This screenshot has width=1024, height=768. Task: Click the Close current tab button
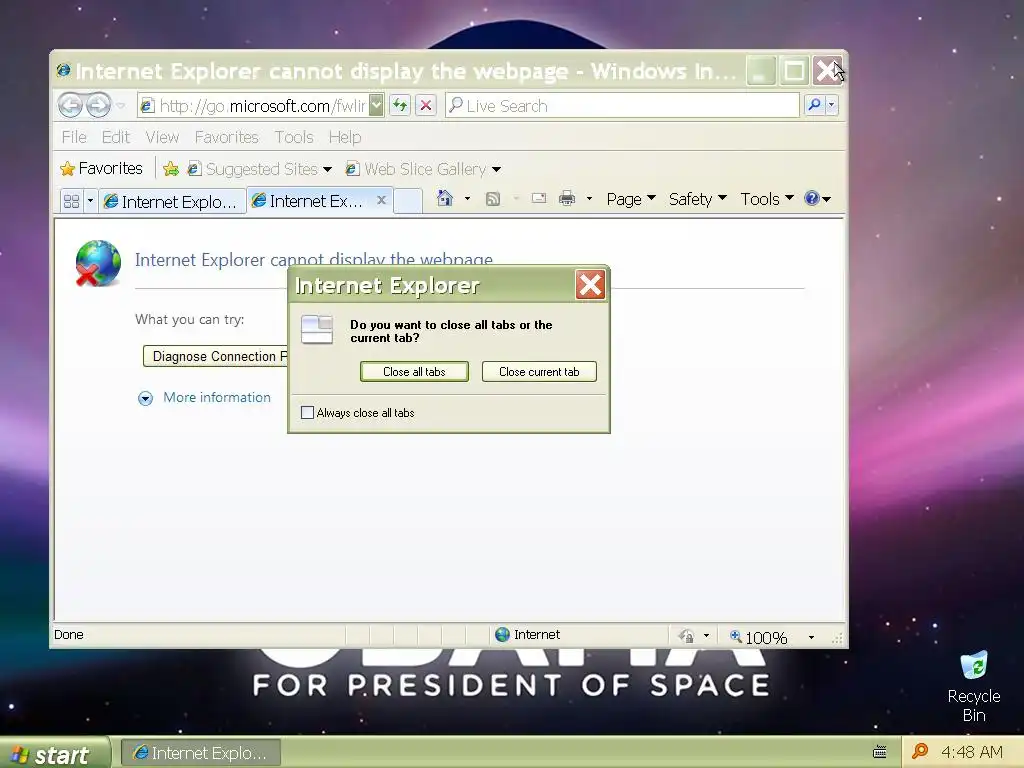point(539,372)
